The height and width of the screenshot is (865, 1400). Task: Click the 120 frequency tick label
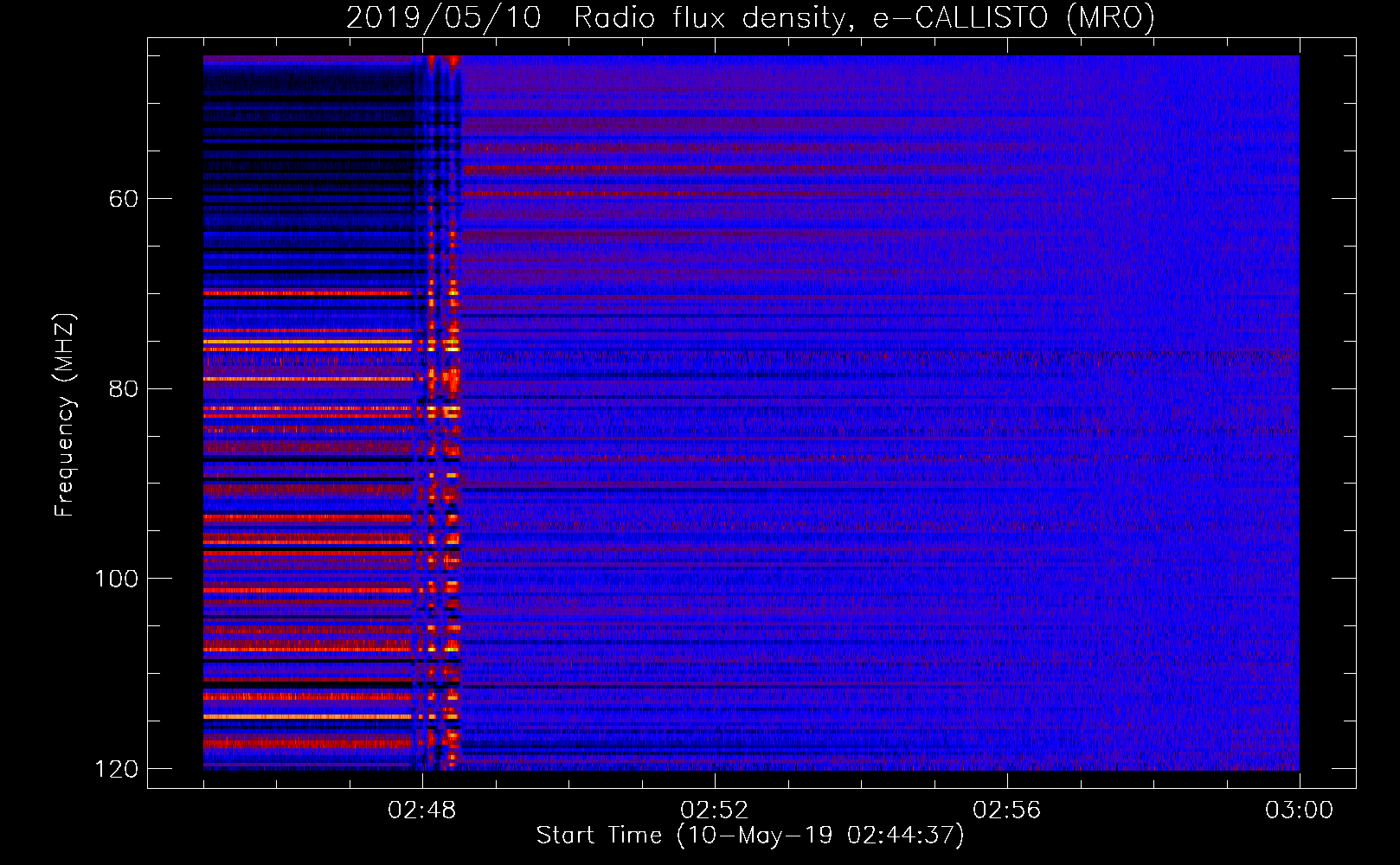(116, 769)
